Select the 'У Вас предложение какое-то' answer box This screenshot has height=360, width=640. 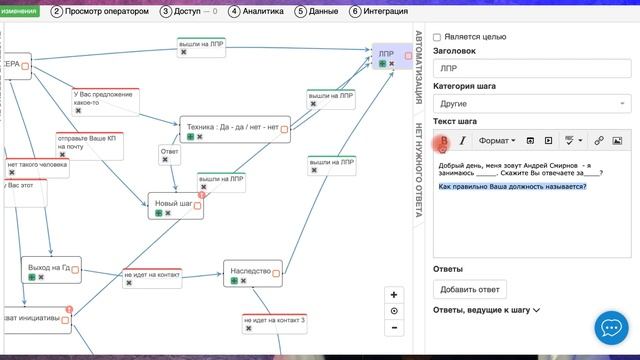click(105, 102)
